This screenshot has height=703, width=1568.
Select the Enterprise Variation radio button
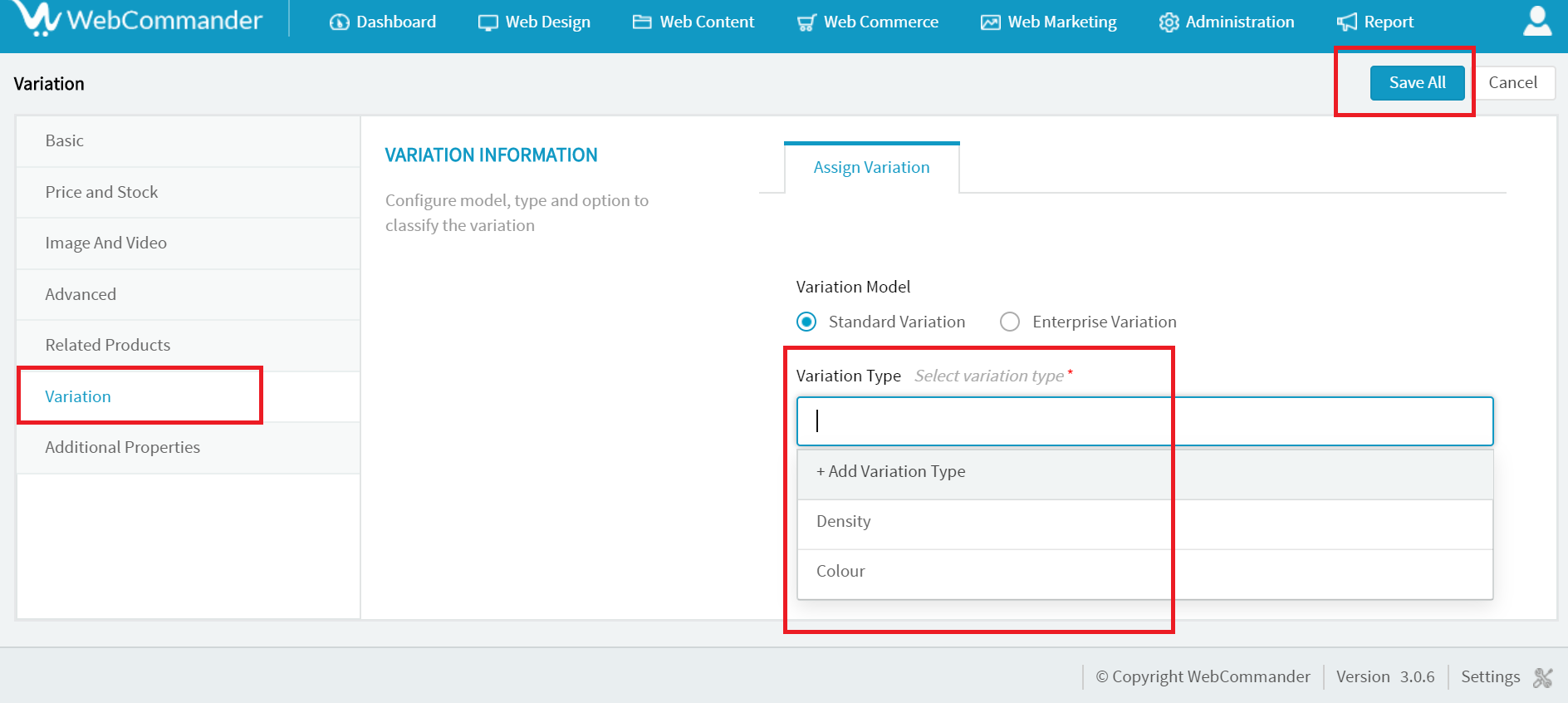[x=1010, y=322]
